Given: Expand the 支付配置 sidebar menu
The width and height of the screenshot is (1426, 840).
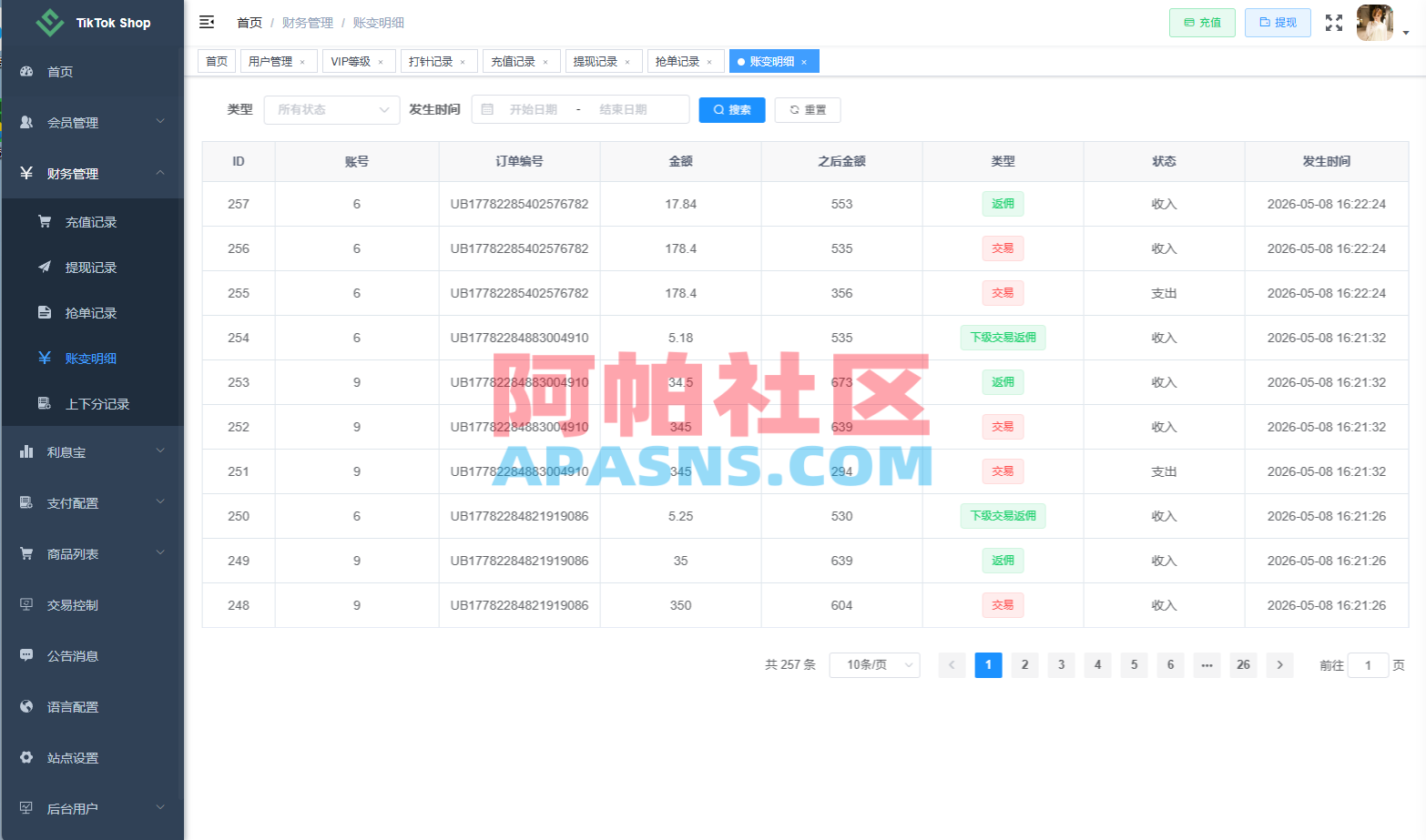Looking at the screenshot, I should coord(93,503).
